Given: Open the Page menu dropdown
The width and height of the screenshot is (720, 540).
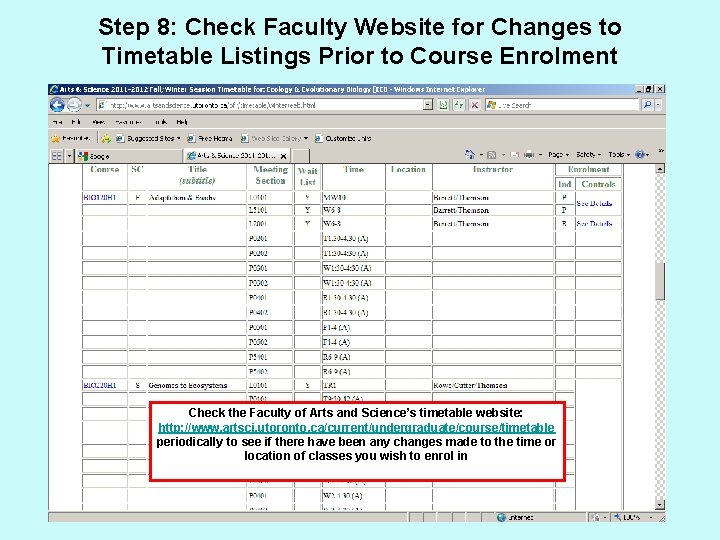Looking at the screenshot, I should click(x=558, y=155).
